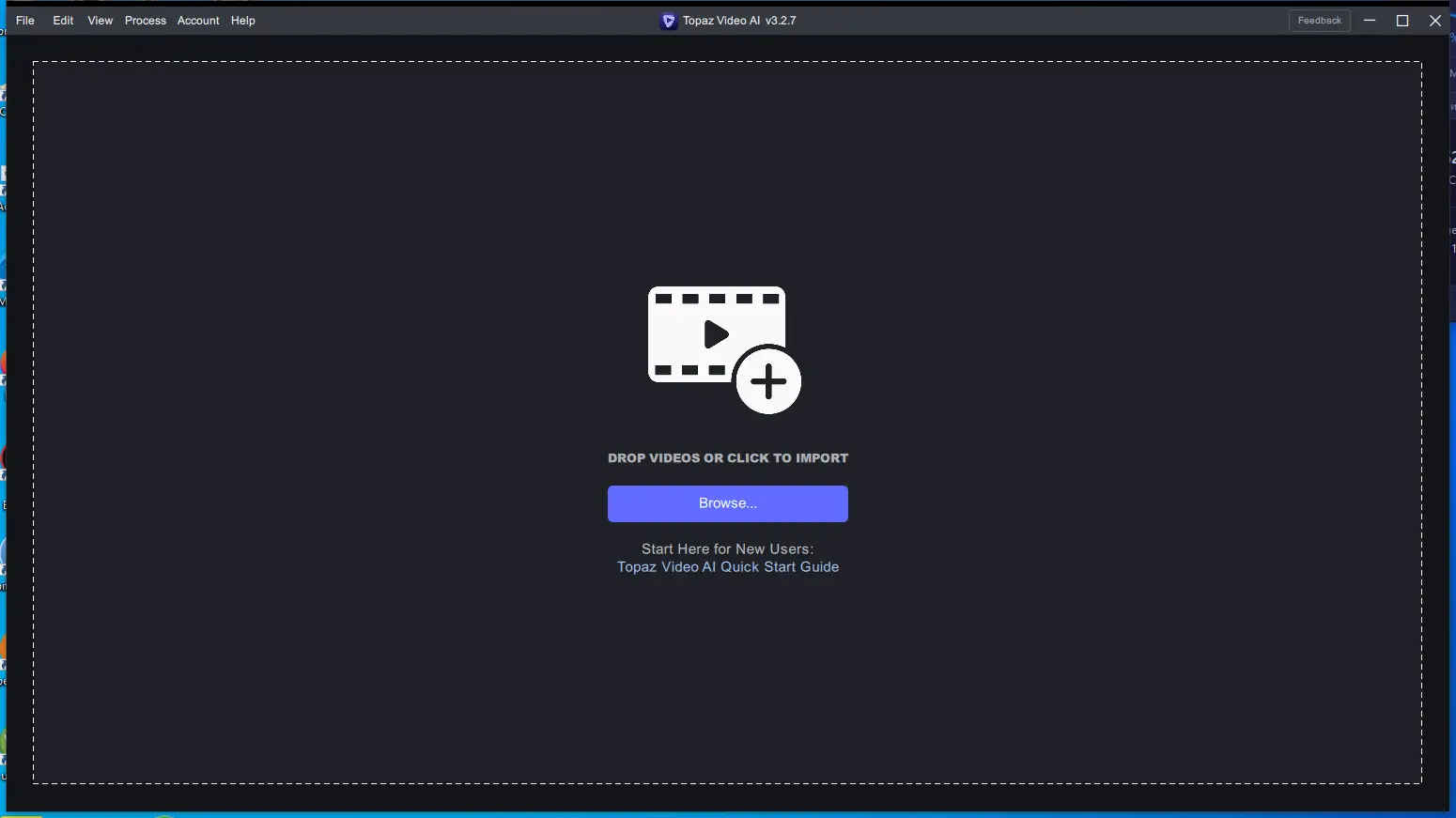Click the Topaz Video AI logo icon
This screenshot has height=818, width=1456.
tap(669, 21)
